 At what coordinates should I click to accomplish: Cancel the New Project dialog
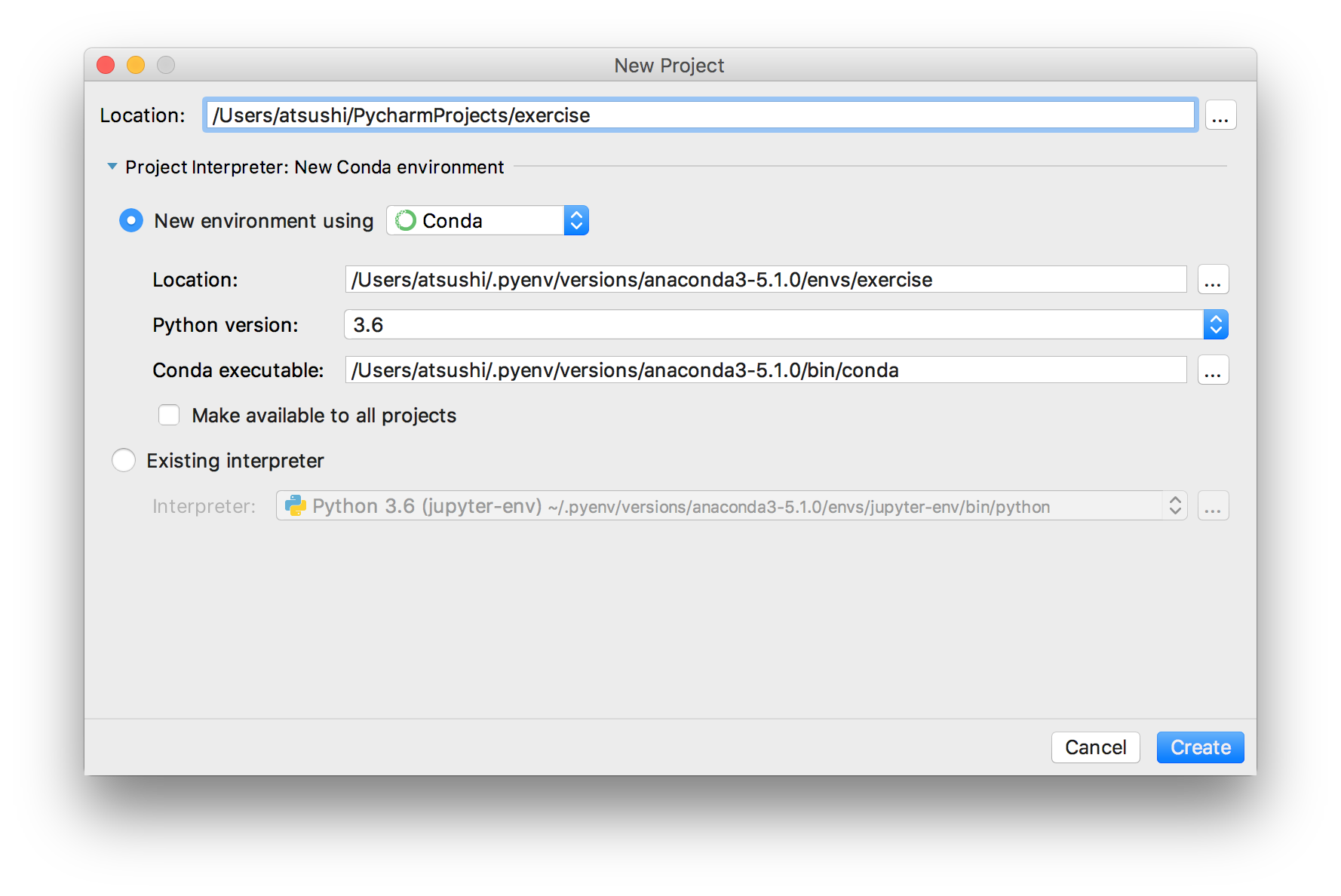[x=1095, y=747]
